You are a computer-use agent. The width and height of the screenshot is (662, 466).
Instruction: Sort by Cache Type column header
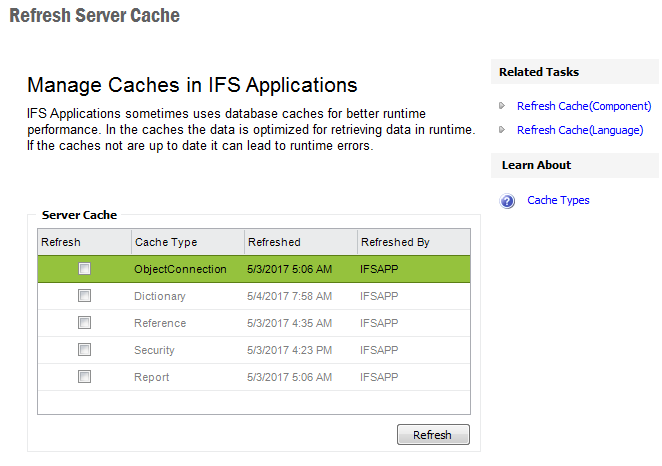(188, 242)
